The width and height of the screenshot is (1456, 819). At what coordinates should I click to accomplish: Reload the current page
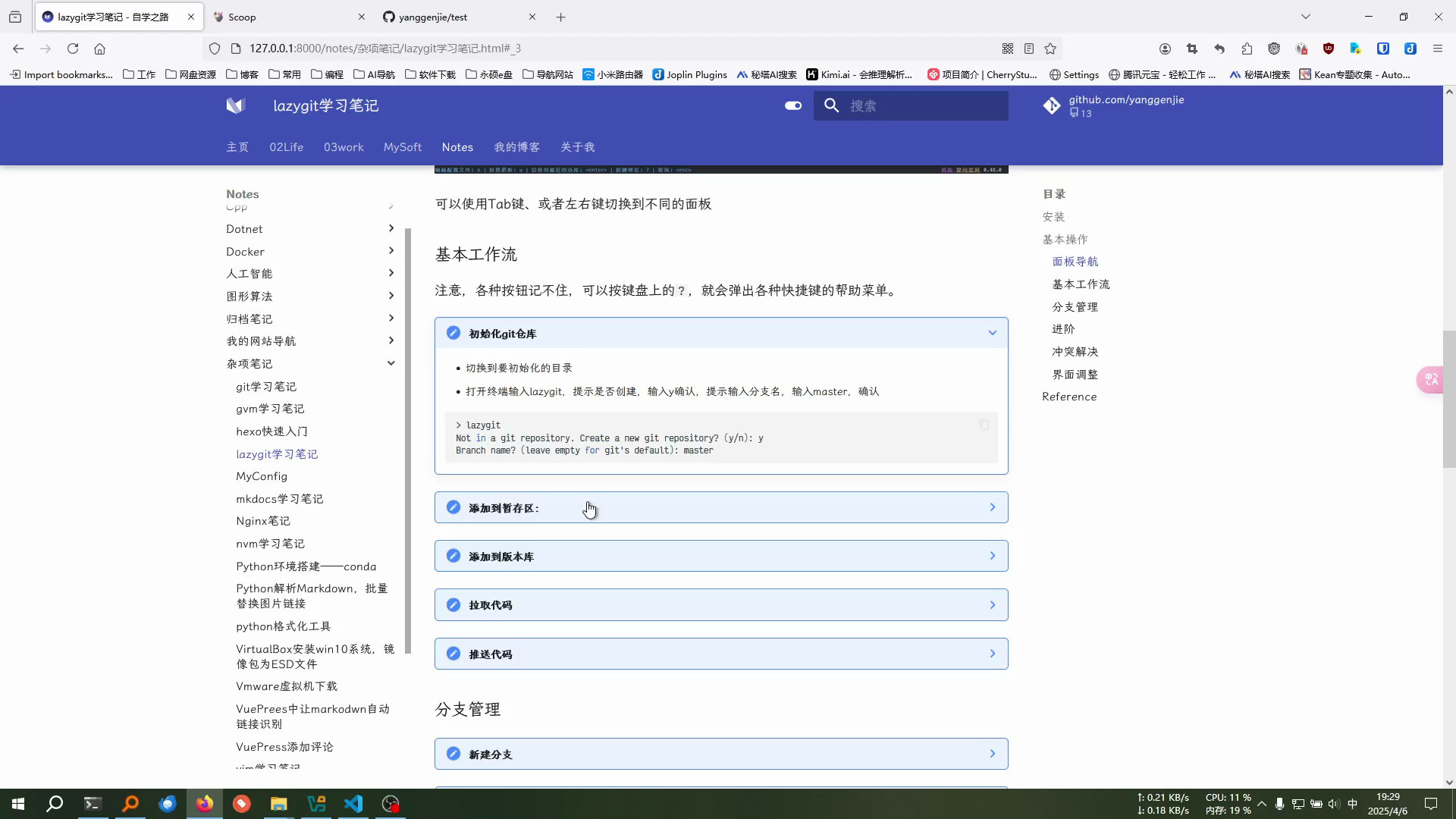tap(73, 49)
